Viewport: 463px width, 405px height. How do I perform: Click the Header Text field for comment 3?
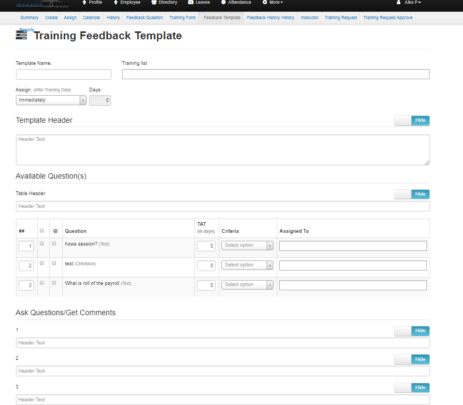223,400
